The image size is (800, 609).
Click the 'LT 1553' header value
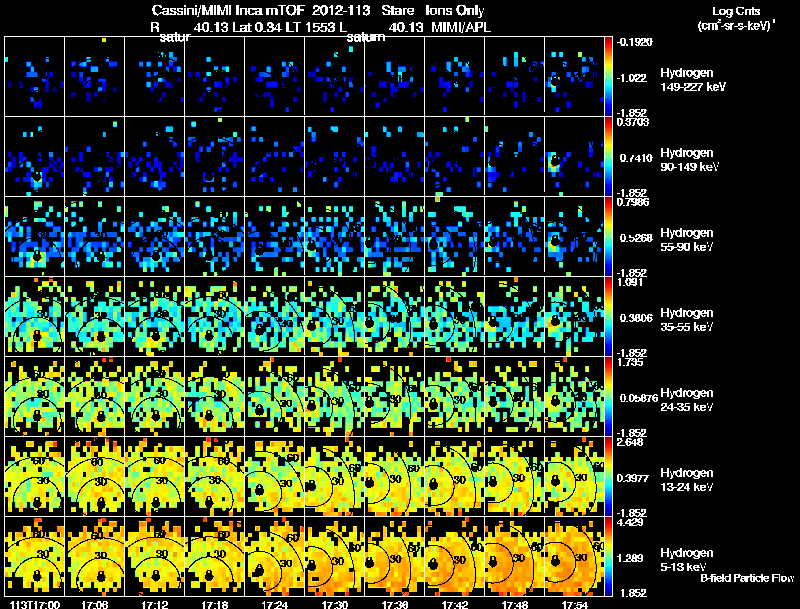[313, 27]
